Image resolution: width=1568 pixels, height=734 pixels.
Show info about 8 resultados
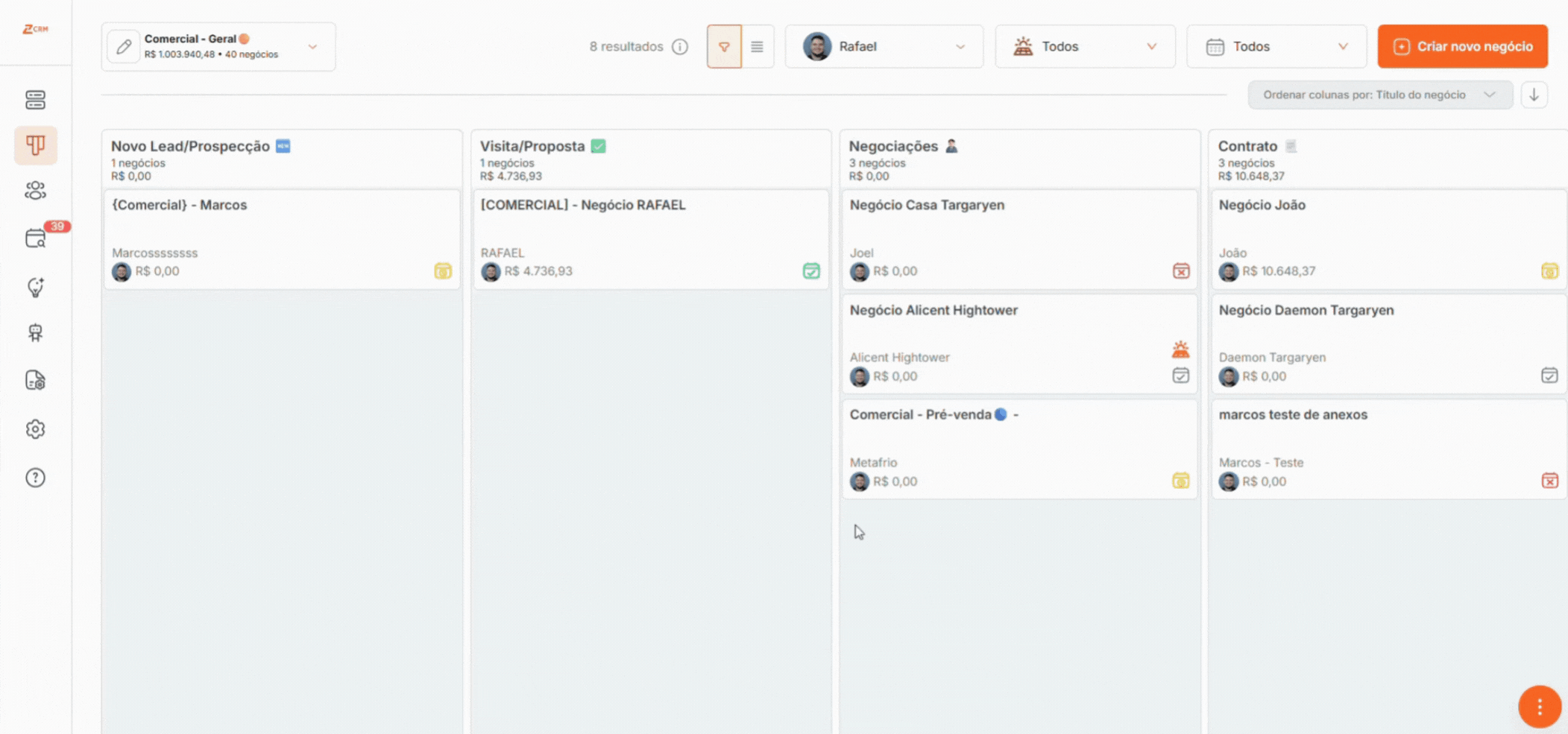(x=680, y=47)
